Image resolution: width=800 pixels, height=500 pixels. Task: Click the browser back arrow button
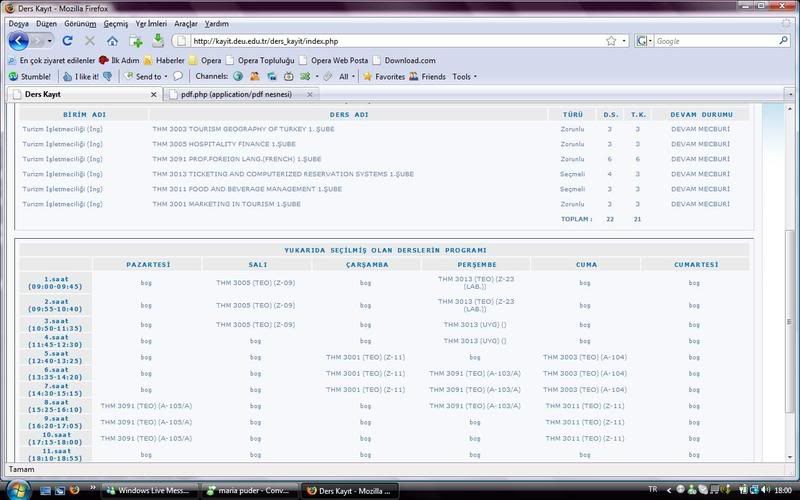coord(21,41)
